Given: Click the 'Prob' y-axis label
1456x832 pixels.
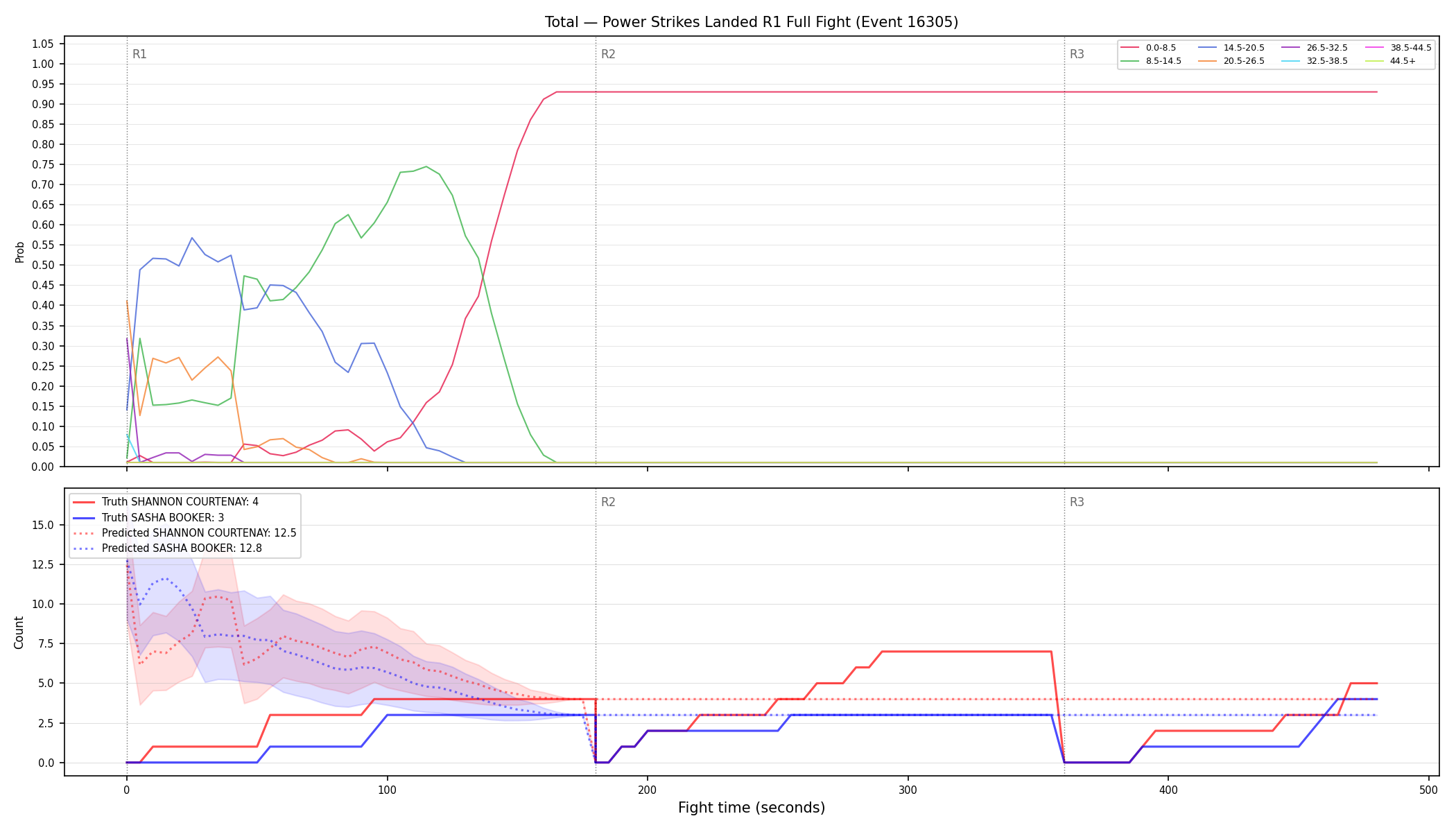Looking at the screenshot, I should point(20,252).
